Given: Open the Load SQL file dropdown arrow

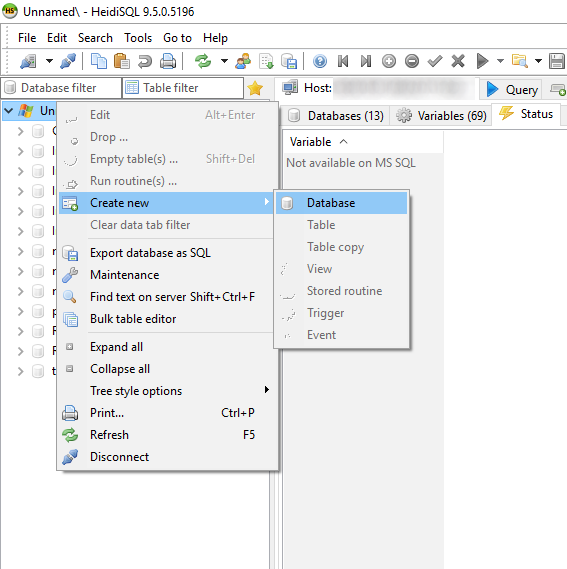Looking at the screenshot, I should (538, 61).
